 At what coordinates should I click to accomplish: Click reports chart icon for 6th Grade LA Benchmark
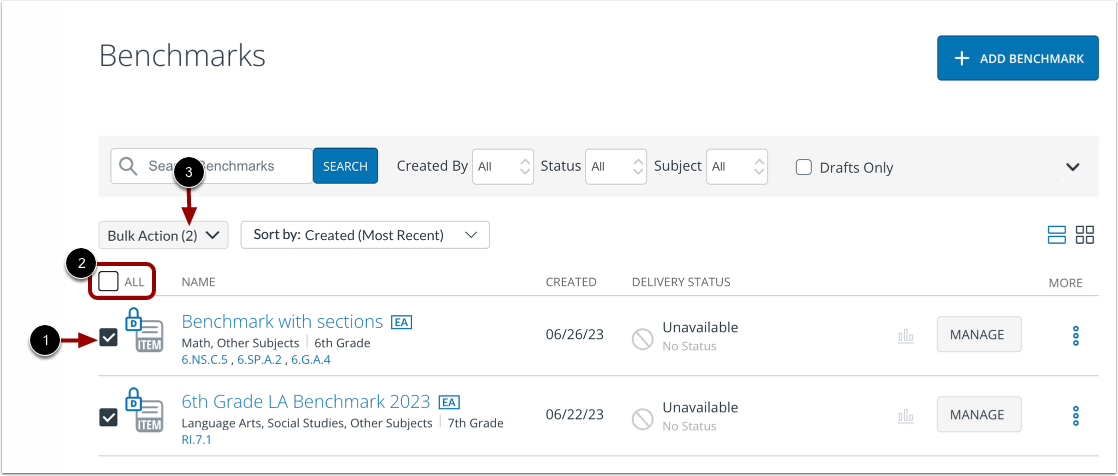(906, 416)
